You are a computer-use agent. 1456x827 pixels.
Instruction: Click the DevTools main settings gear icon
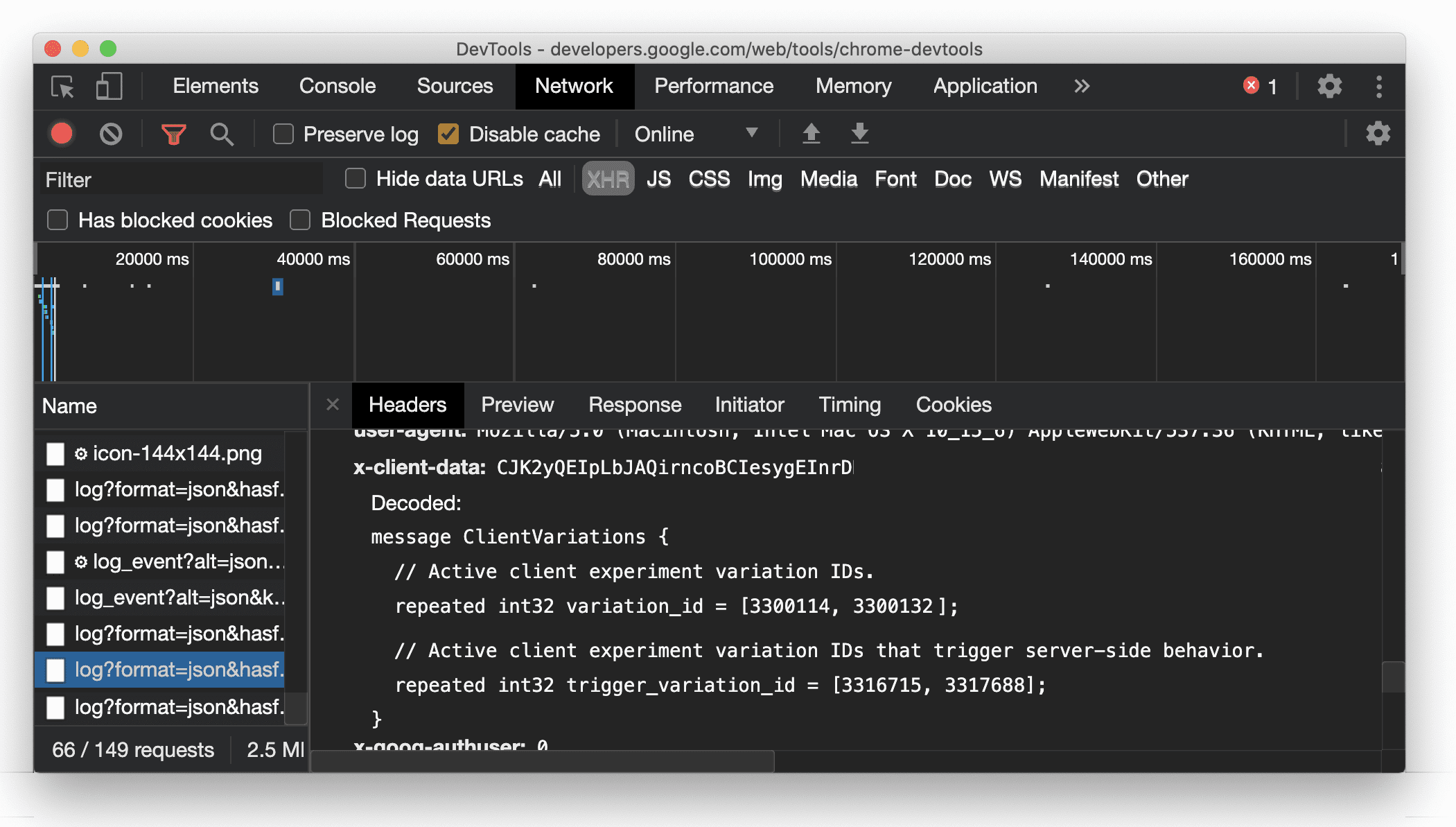coord(1330,85)
